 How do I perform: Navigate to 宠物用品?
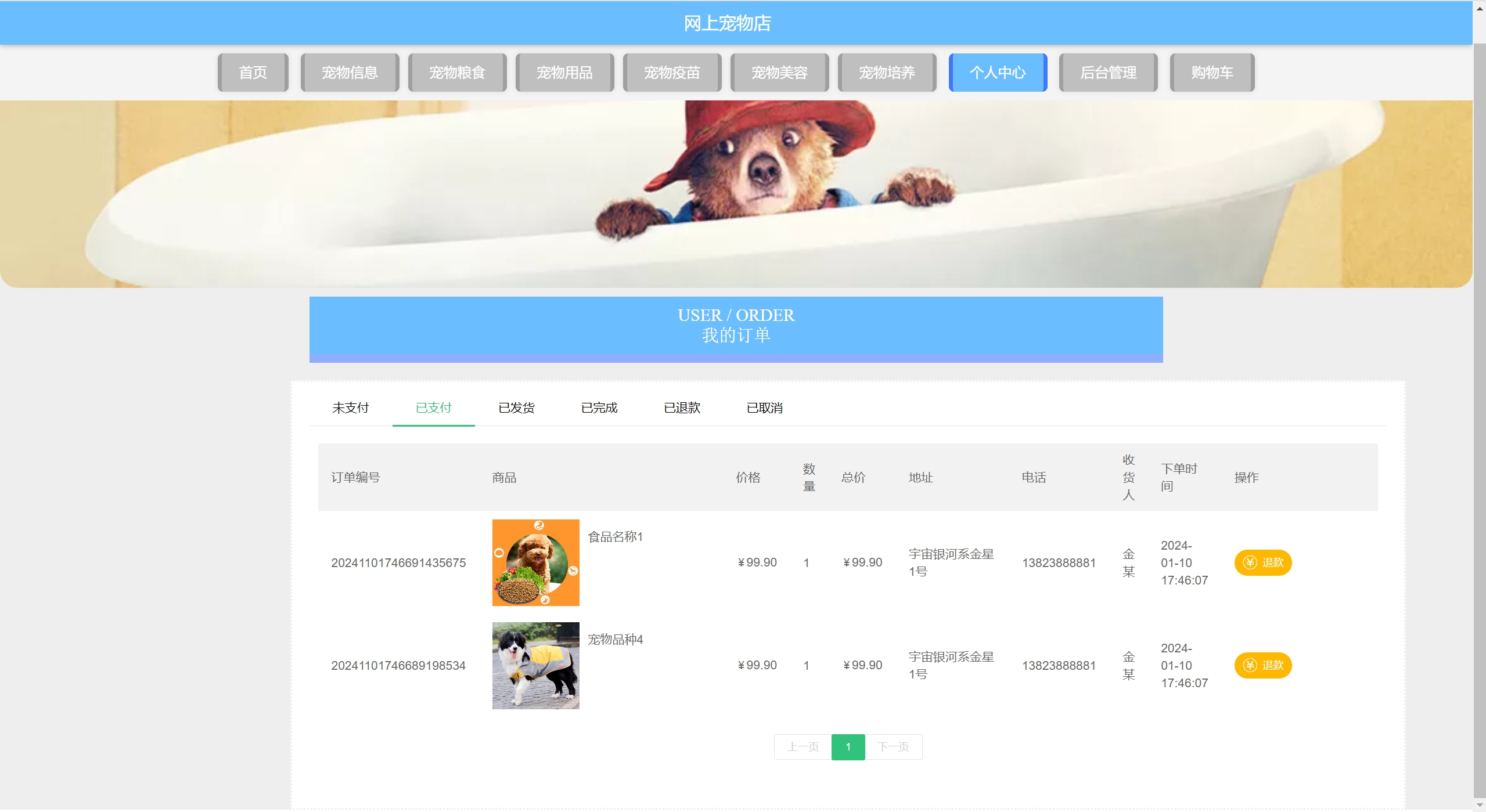[564, 73]
